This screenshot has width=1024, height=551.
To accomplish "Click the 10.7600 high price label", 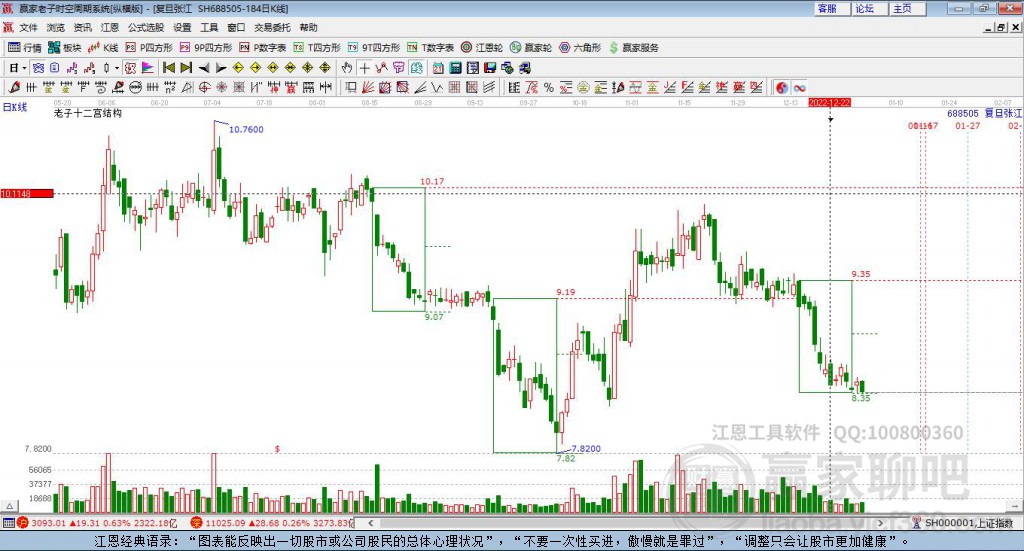I will [246, 129].
